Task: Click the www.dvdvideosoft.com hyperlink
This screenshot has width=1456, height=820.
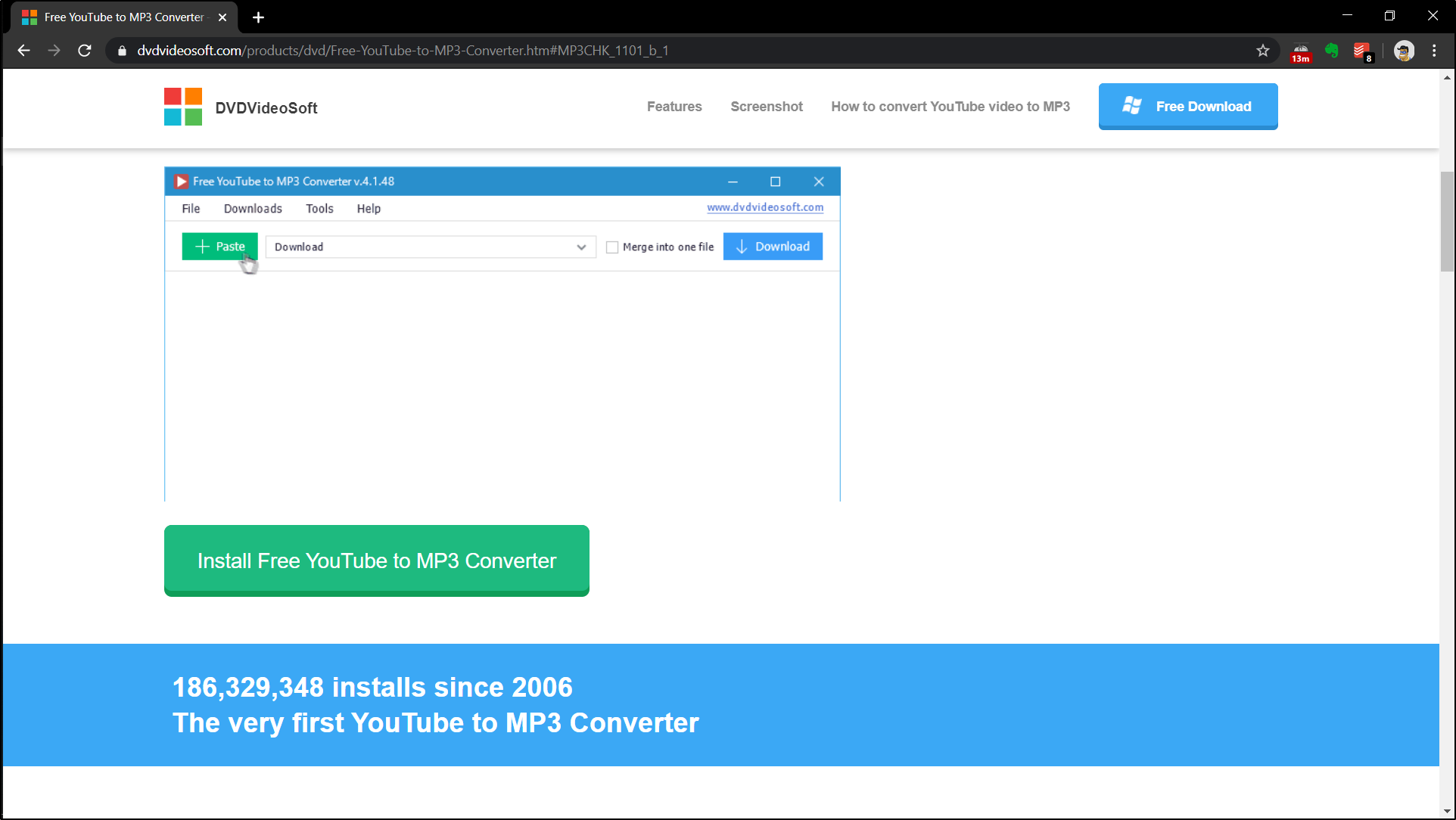Action: click(x=766, y=207)
